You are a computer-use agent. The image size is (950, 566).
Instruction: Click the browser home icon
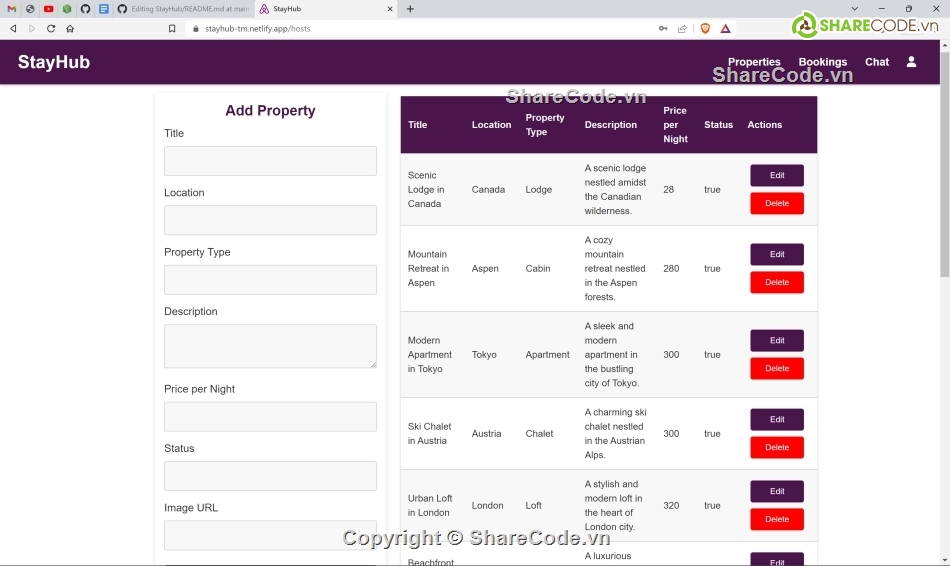70,29
